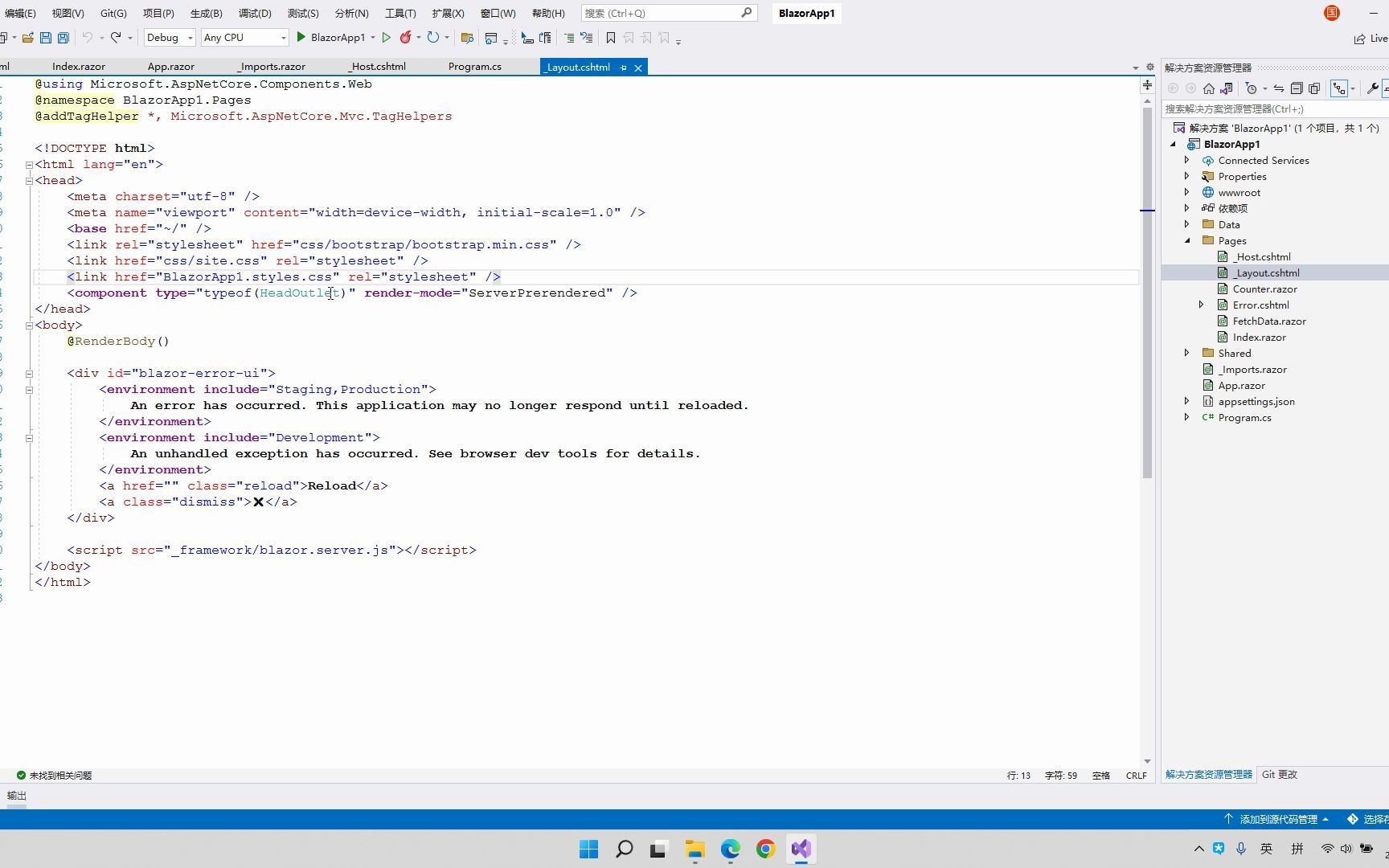
Task: Toggle the pin on _Layout.cshtml tab
Action: (x=624, y=68)
